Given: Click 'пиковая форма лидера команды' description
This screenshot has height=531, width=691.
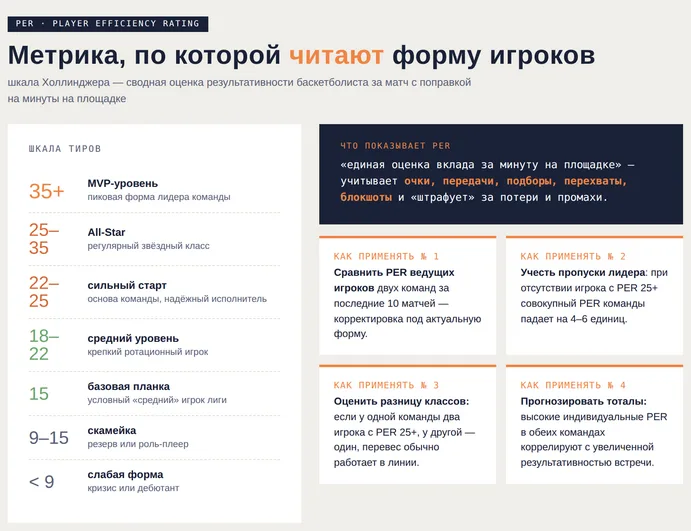Looking at the screenshot, I should 159,197.
